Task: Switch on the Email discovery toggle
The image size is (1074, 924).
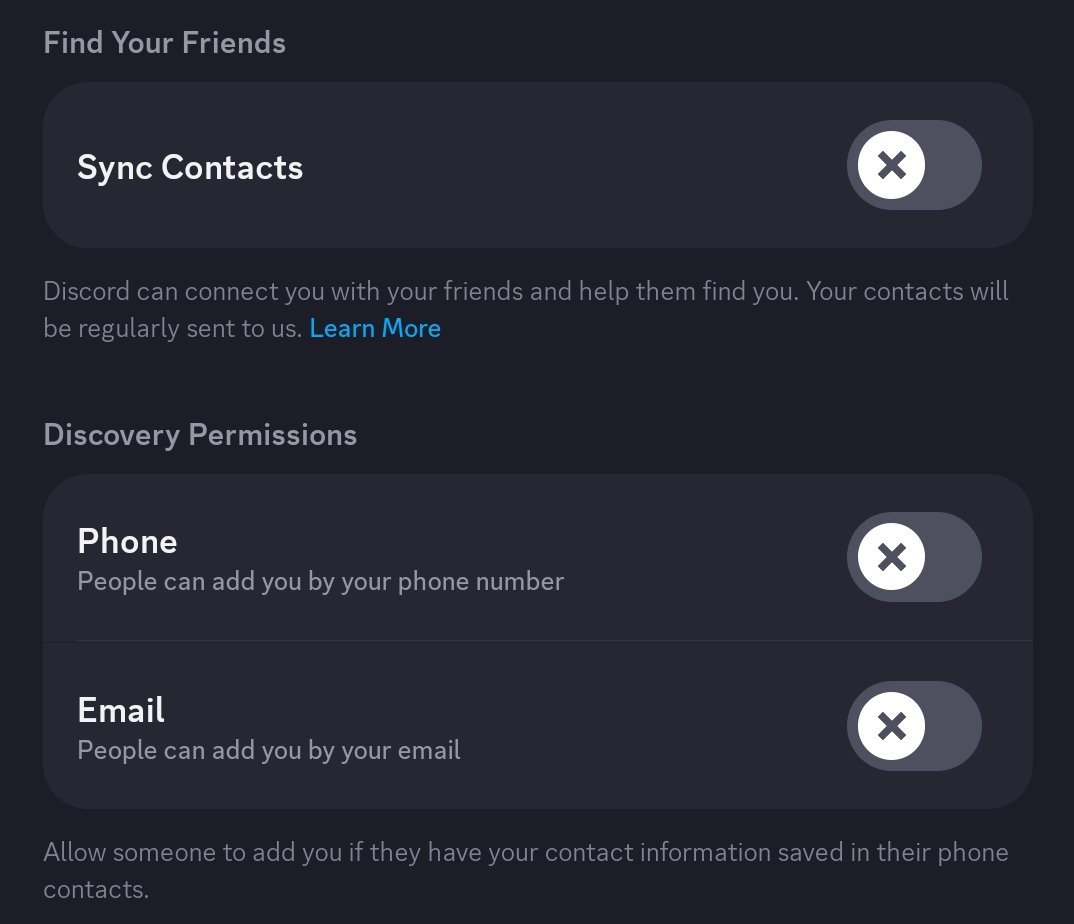Action: [x=914, y=726]
